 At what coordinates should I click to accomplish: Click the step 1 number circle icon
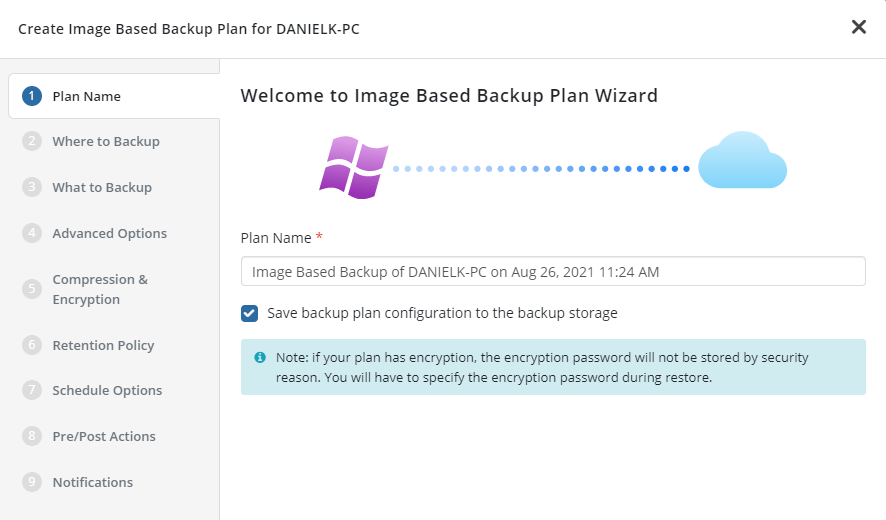[32, 97]
